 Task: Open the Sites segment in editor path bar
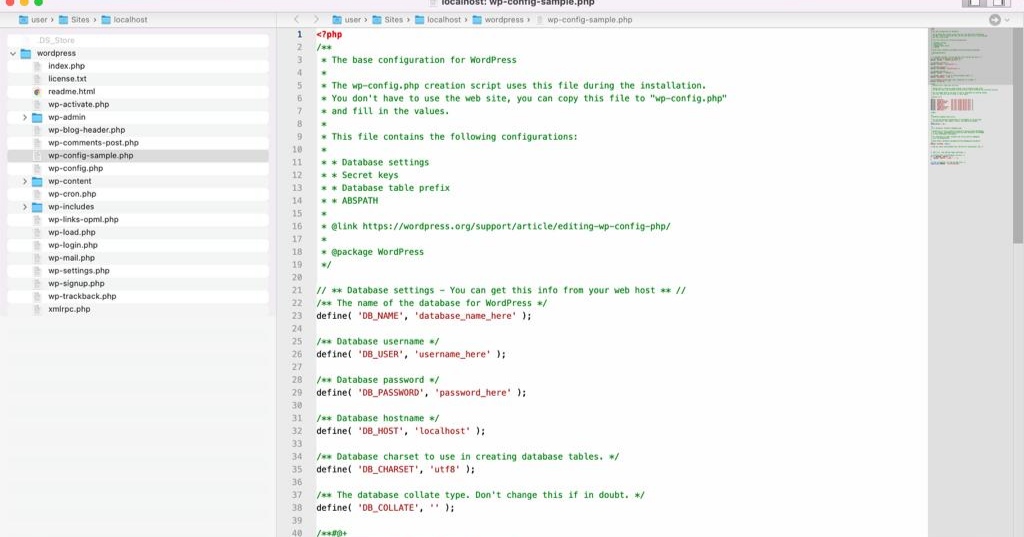point(388,20)
